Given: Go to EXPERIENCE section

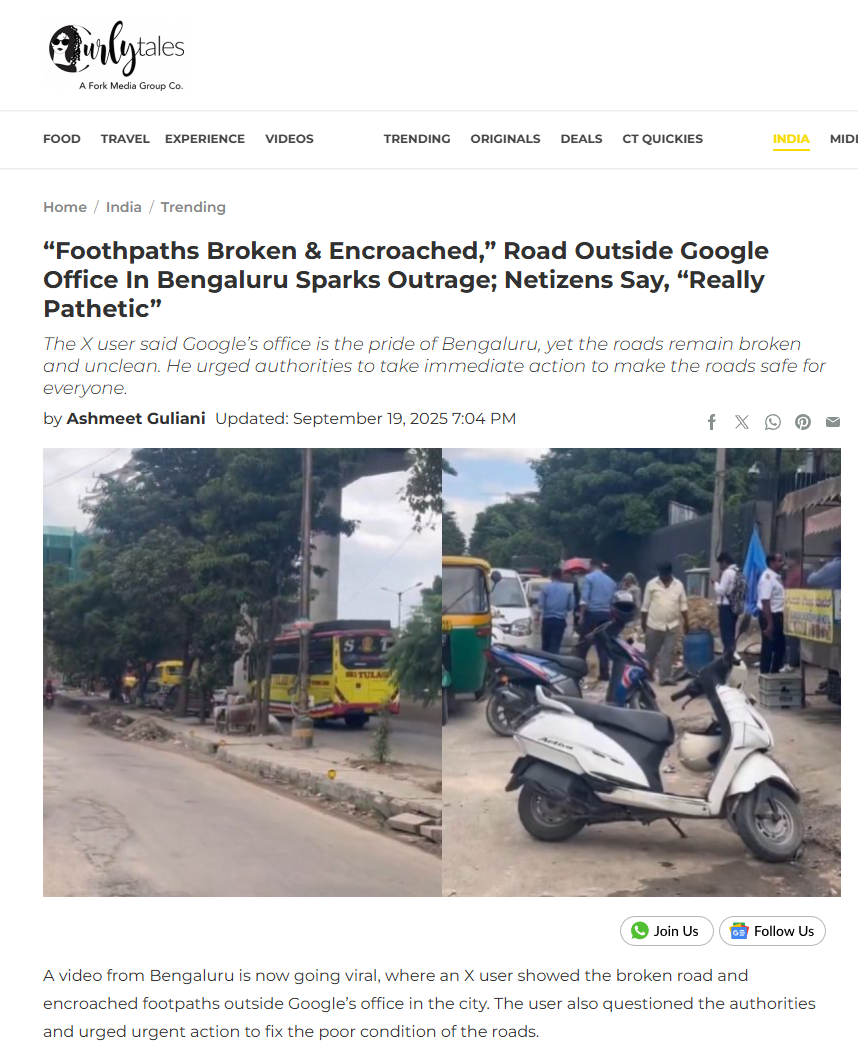Looking at the screenshot, I should coord(205,139).
